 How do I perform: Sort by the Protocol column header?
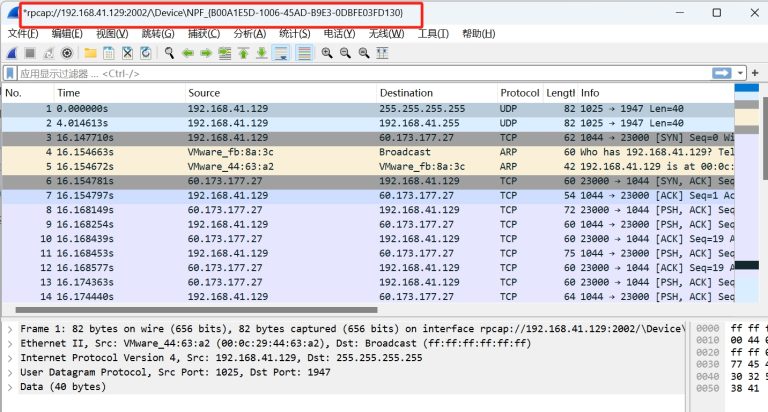tap(520, 93)
